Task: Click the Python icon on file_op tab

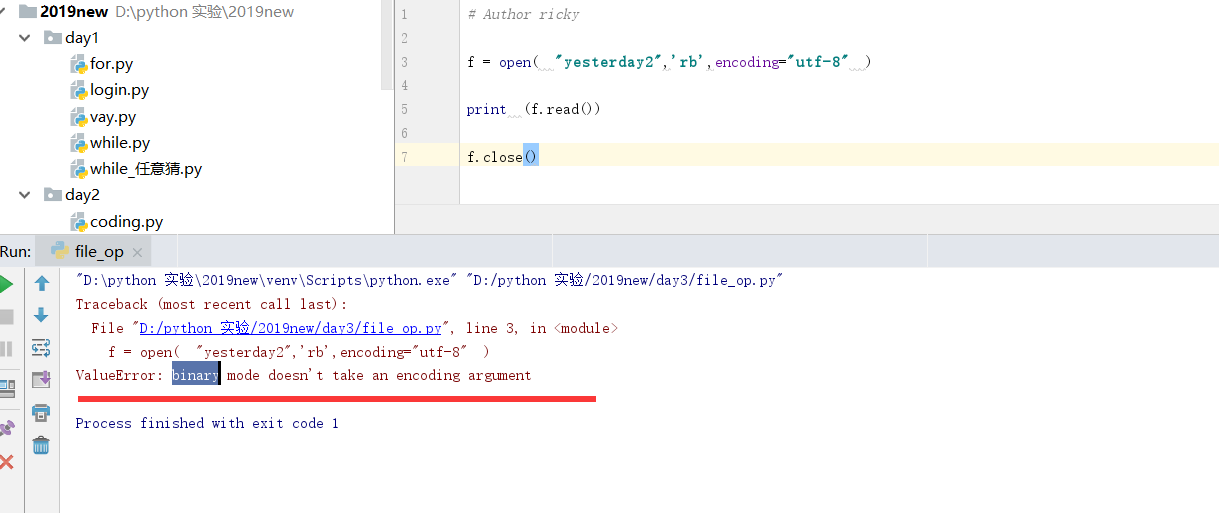Action: click(60, 251)
